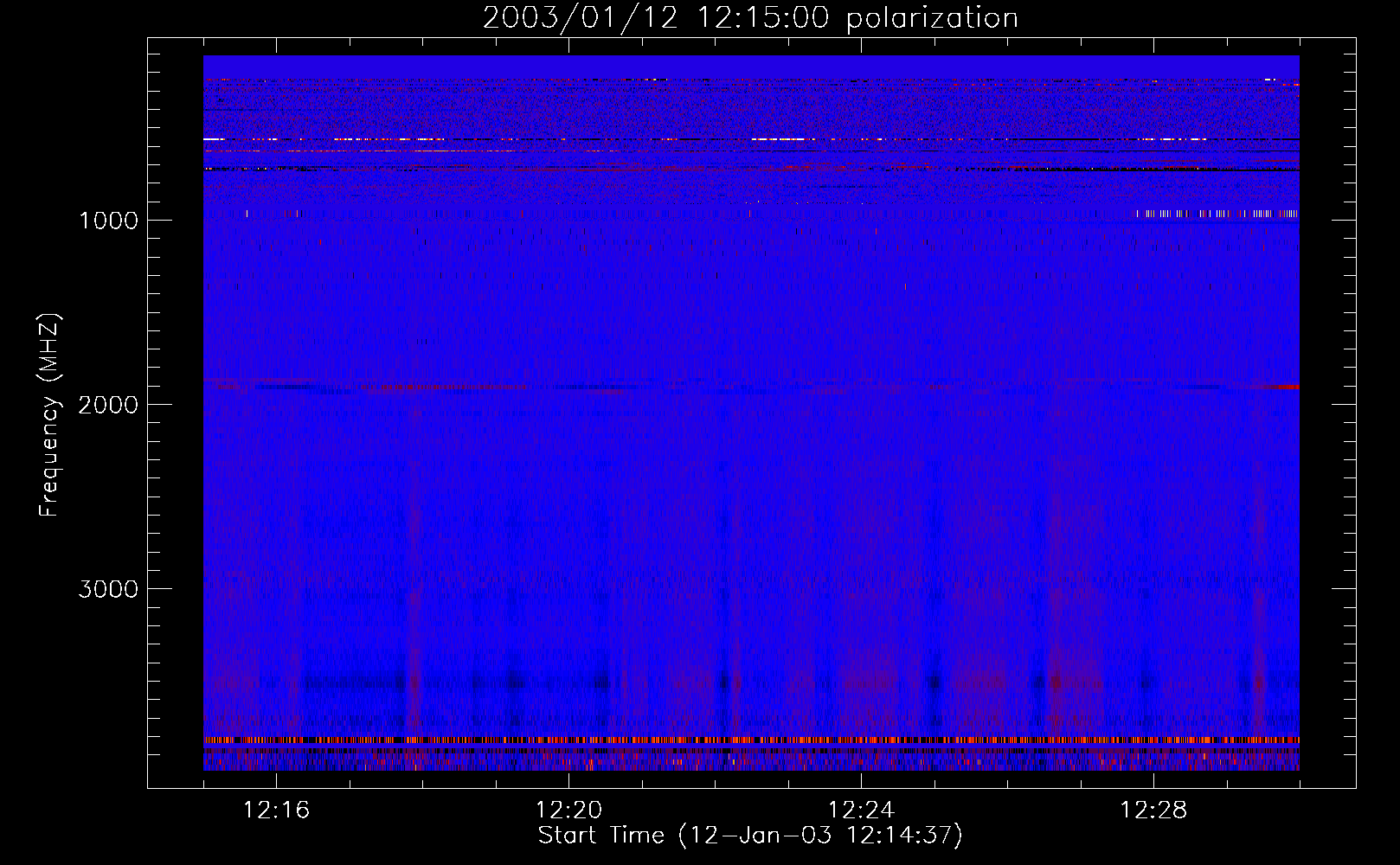
Task: Select the 2000 frequency tick label
Action: [108, 405]
